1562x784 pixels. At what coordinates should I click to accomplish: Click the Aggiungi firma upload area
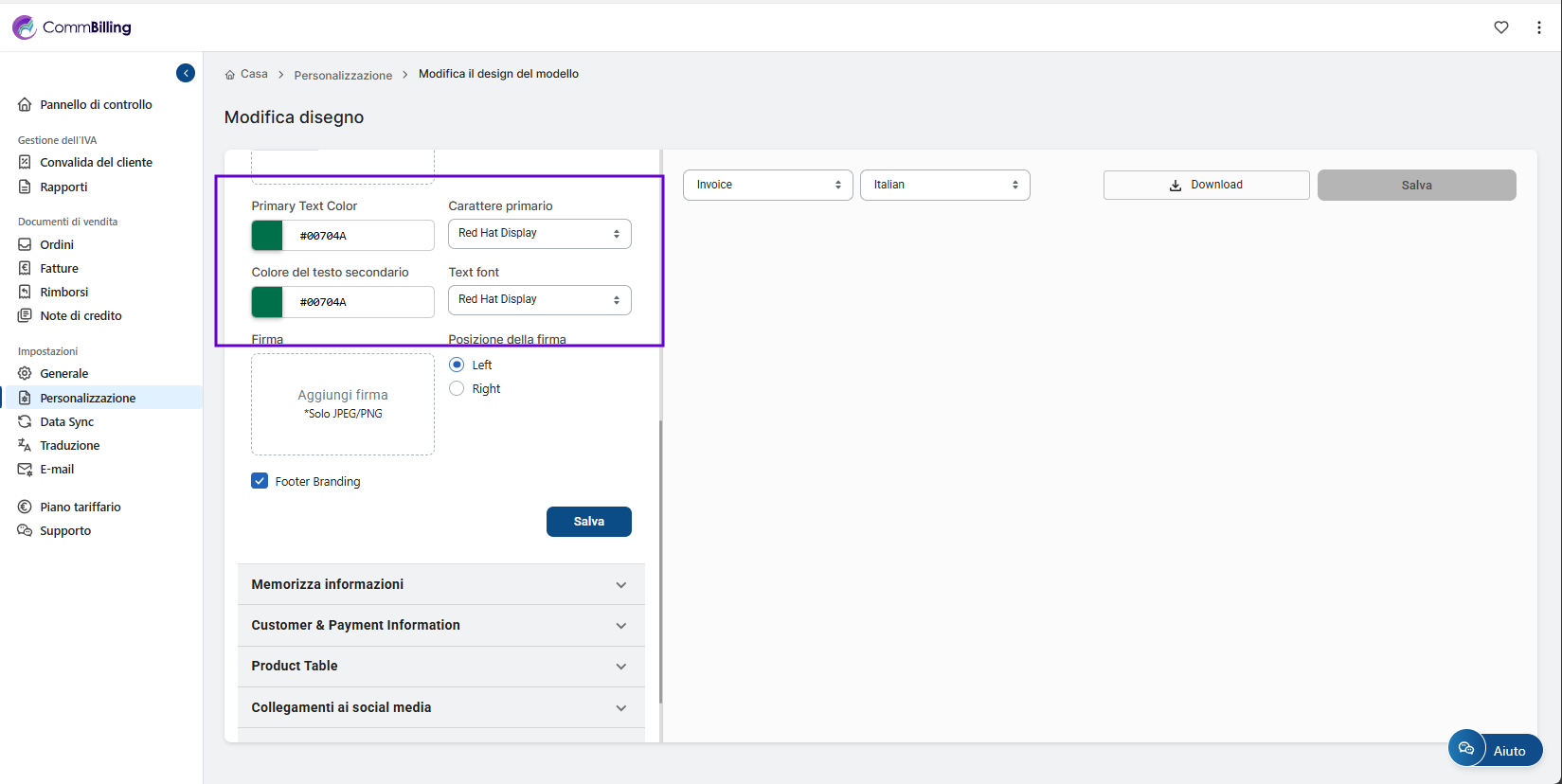point(342,404)
